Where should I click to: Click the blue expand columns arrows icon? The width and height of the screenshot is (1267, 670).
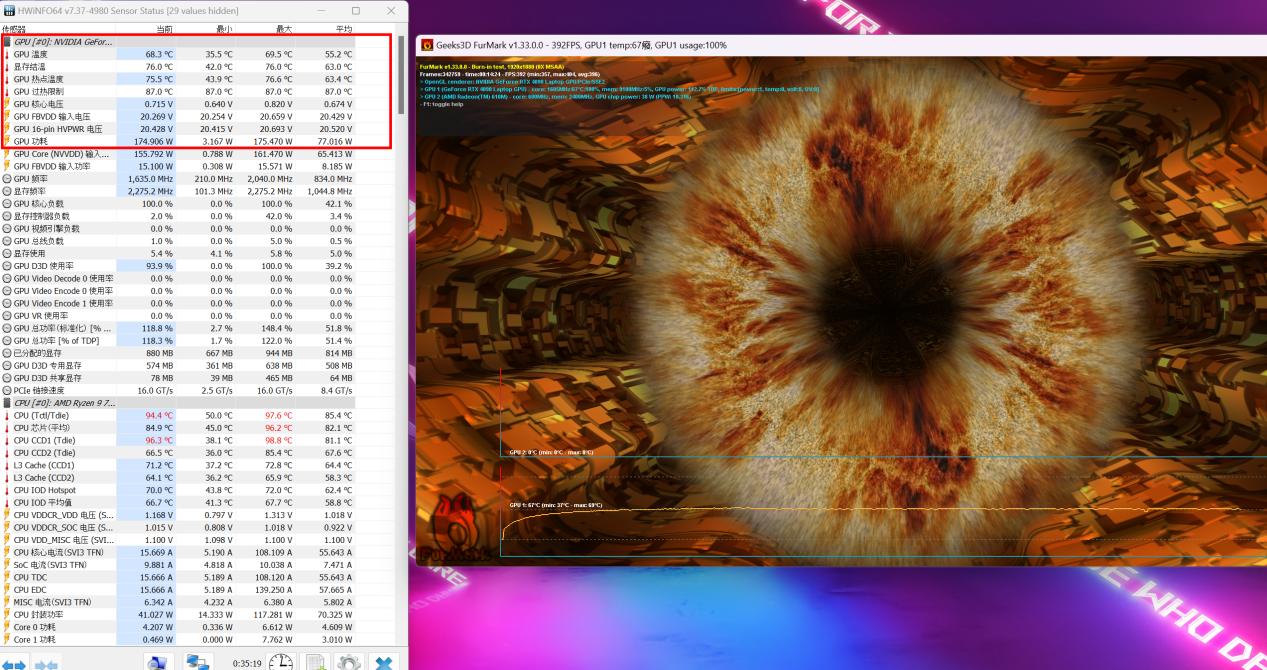click(x=18, y=663)
